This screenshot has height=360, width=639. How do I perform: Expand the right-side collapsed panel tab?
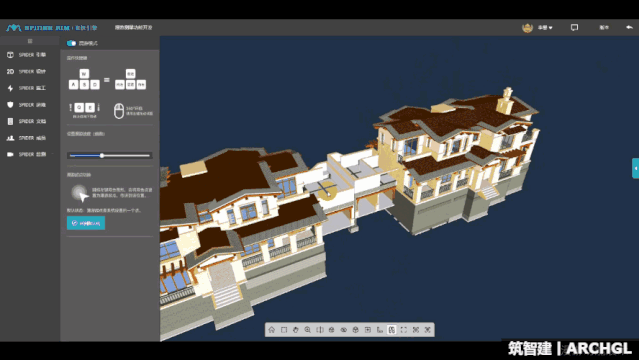[x=635, y=168]
